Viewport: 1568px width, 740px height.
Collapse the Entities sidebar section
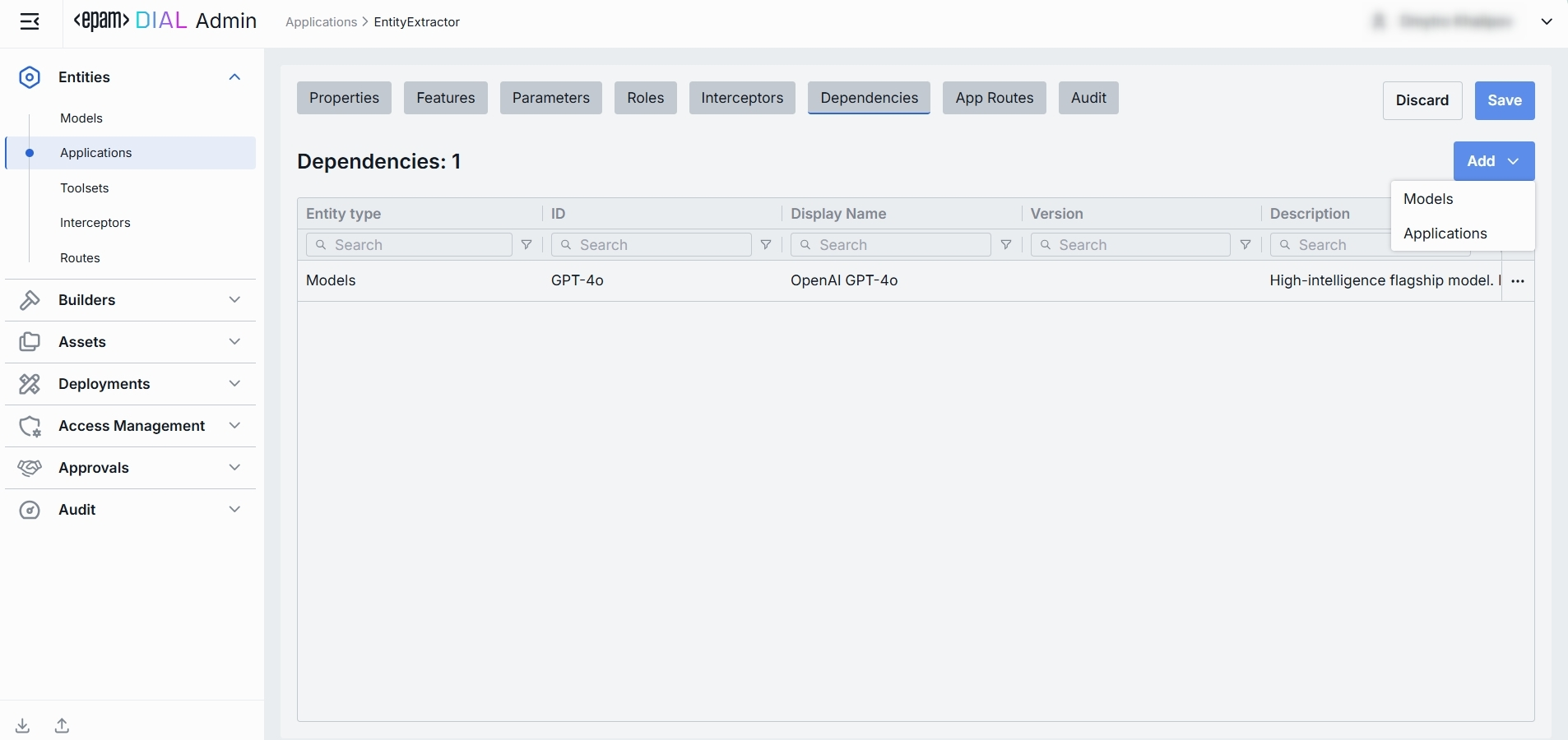coord(234,77)
